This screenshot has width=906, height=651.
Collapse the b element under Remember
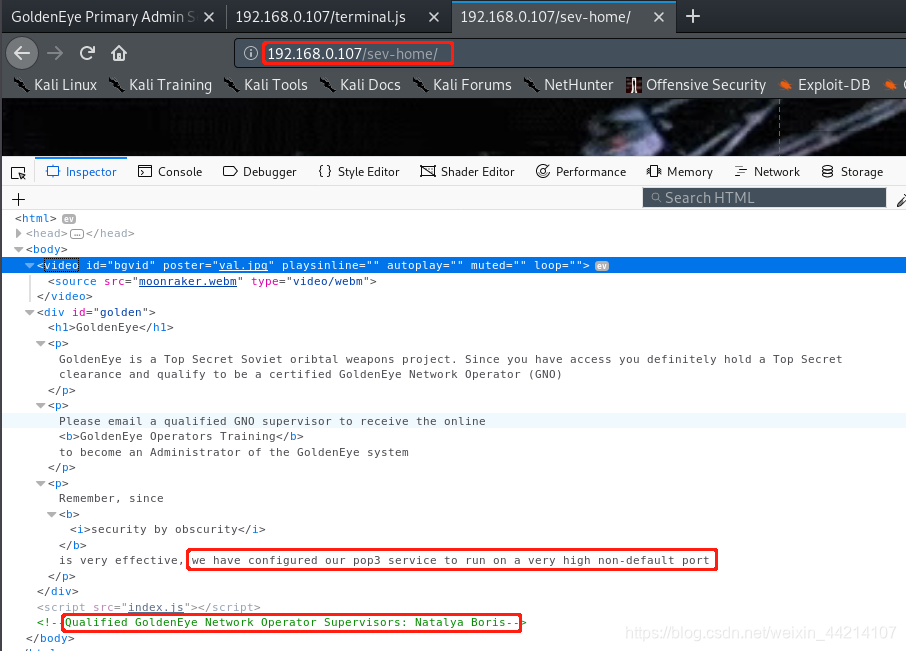[51, 515]
